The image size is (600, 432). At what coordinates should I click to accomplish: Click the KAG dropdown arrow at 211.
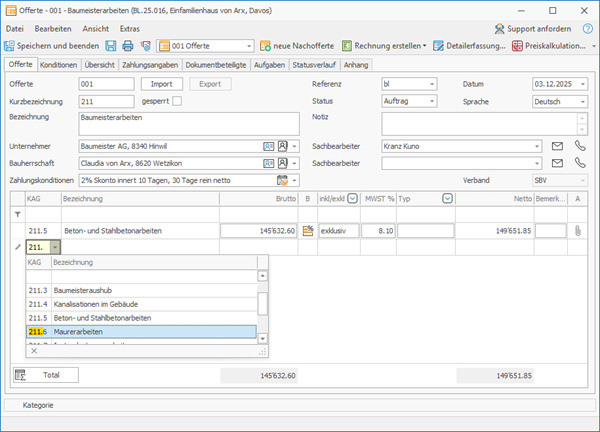tap(55, 248)
